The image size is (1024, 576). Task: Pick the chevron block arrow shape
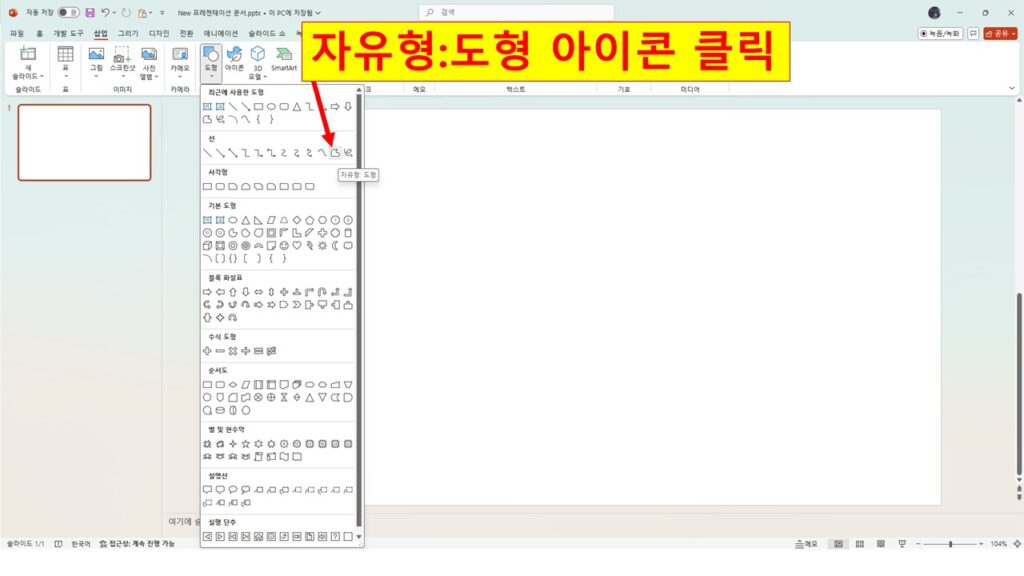click(x=296, y=304)
